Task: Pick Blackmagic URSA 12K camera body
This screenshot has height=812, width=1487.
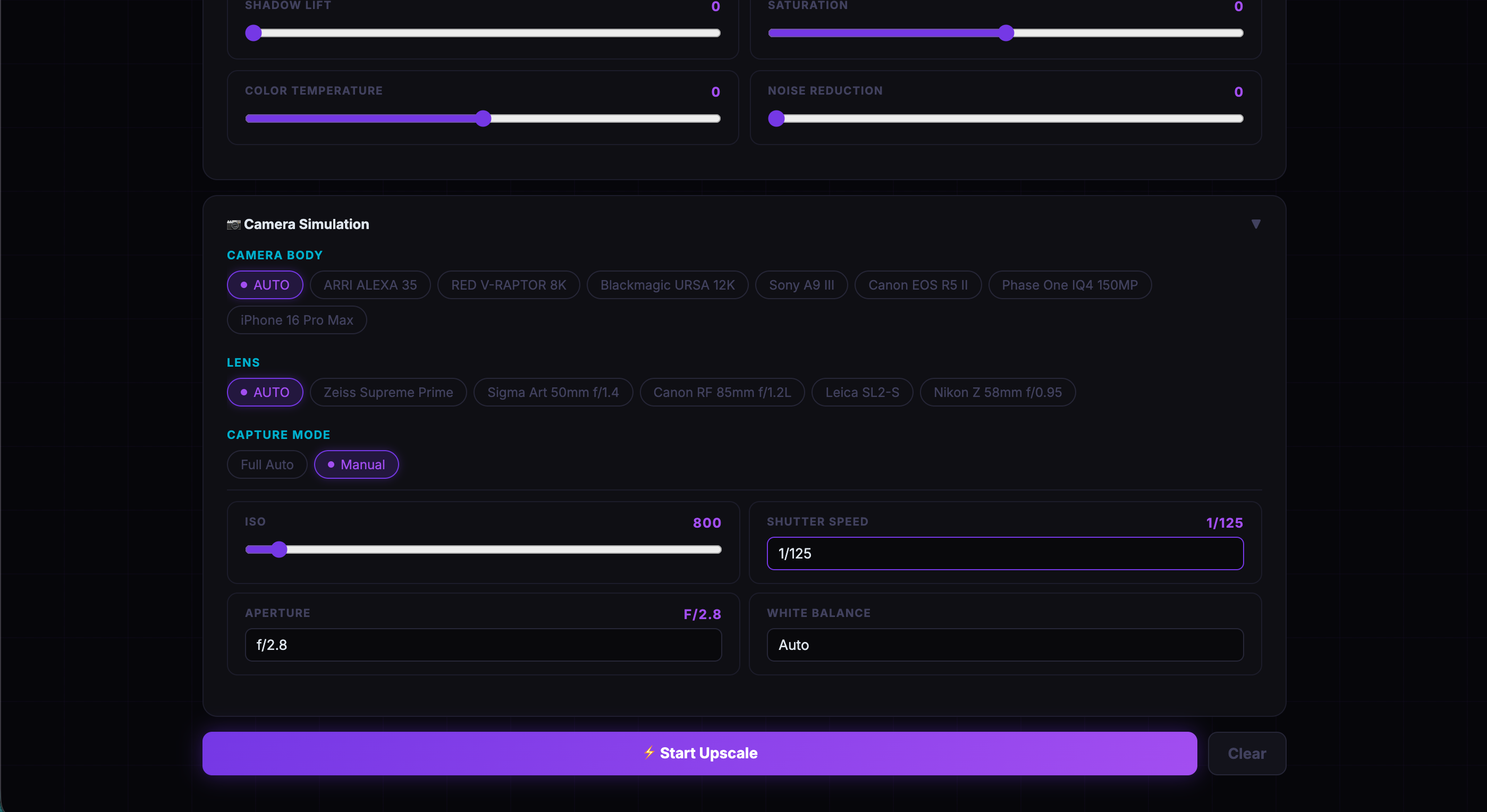Action: (x=668, y=285)
